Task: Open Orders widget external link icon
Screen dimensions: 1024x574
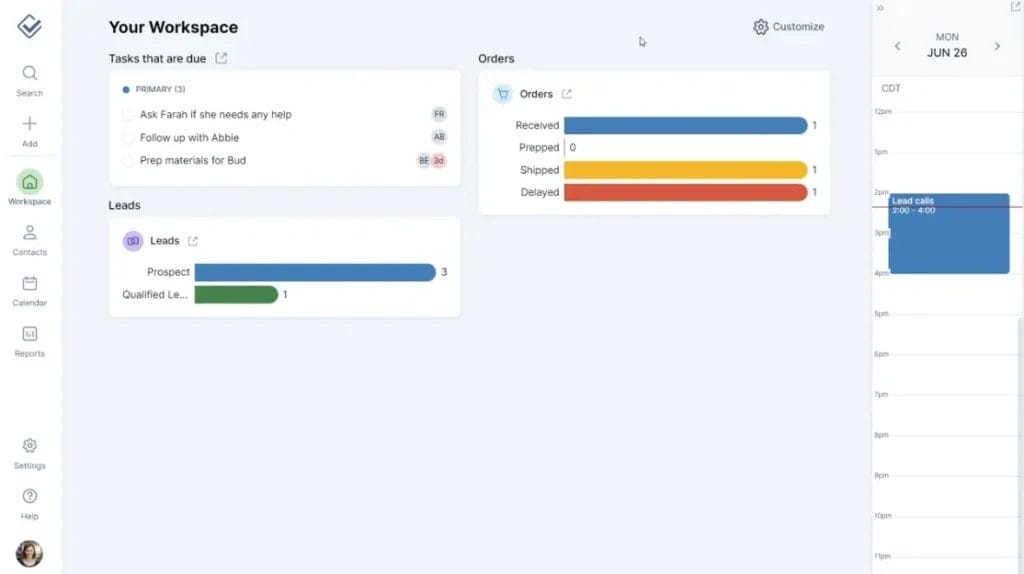Action: 567,94
